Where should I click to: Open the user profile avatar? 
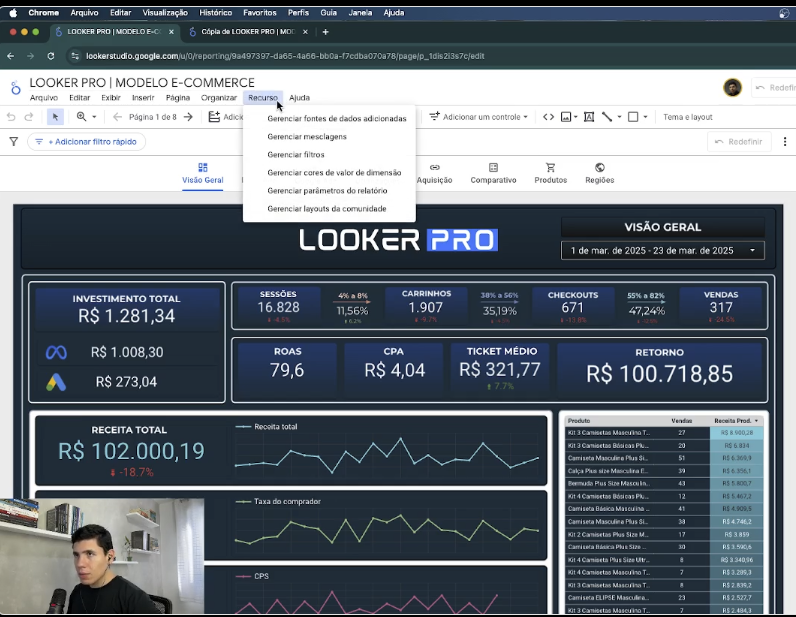click(x=732, y=88)
